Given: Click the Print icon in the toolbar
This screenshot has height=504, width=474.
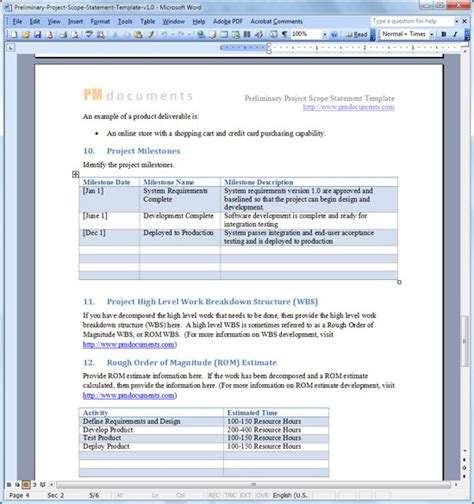Looking at the screenshot, I should click(x=63, y=34).
